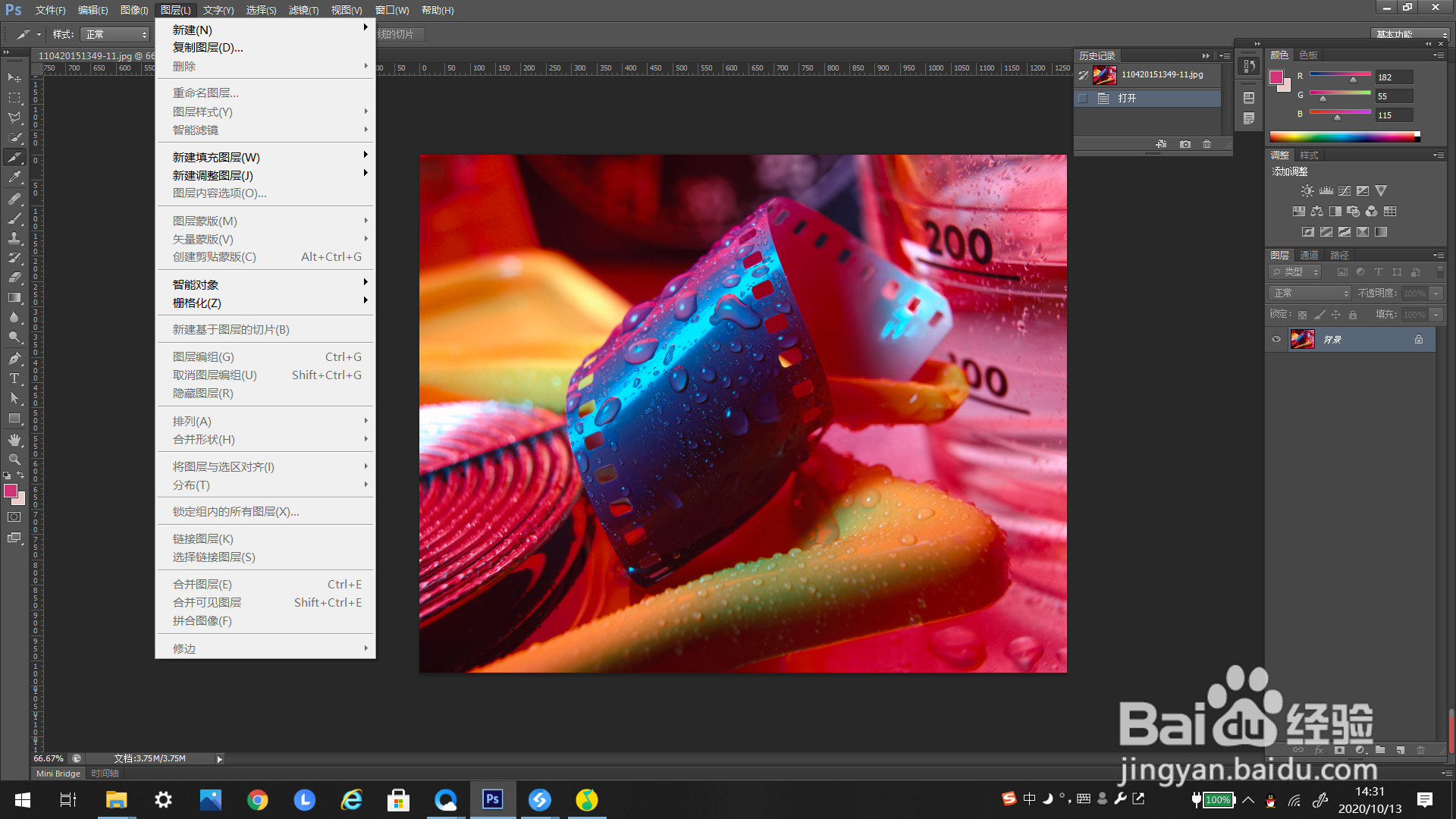Choose 复制图层(D)... from the menu
1456x819 pixels.
point(208,48)
